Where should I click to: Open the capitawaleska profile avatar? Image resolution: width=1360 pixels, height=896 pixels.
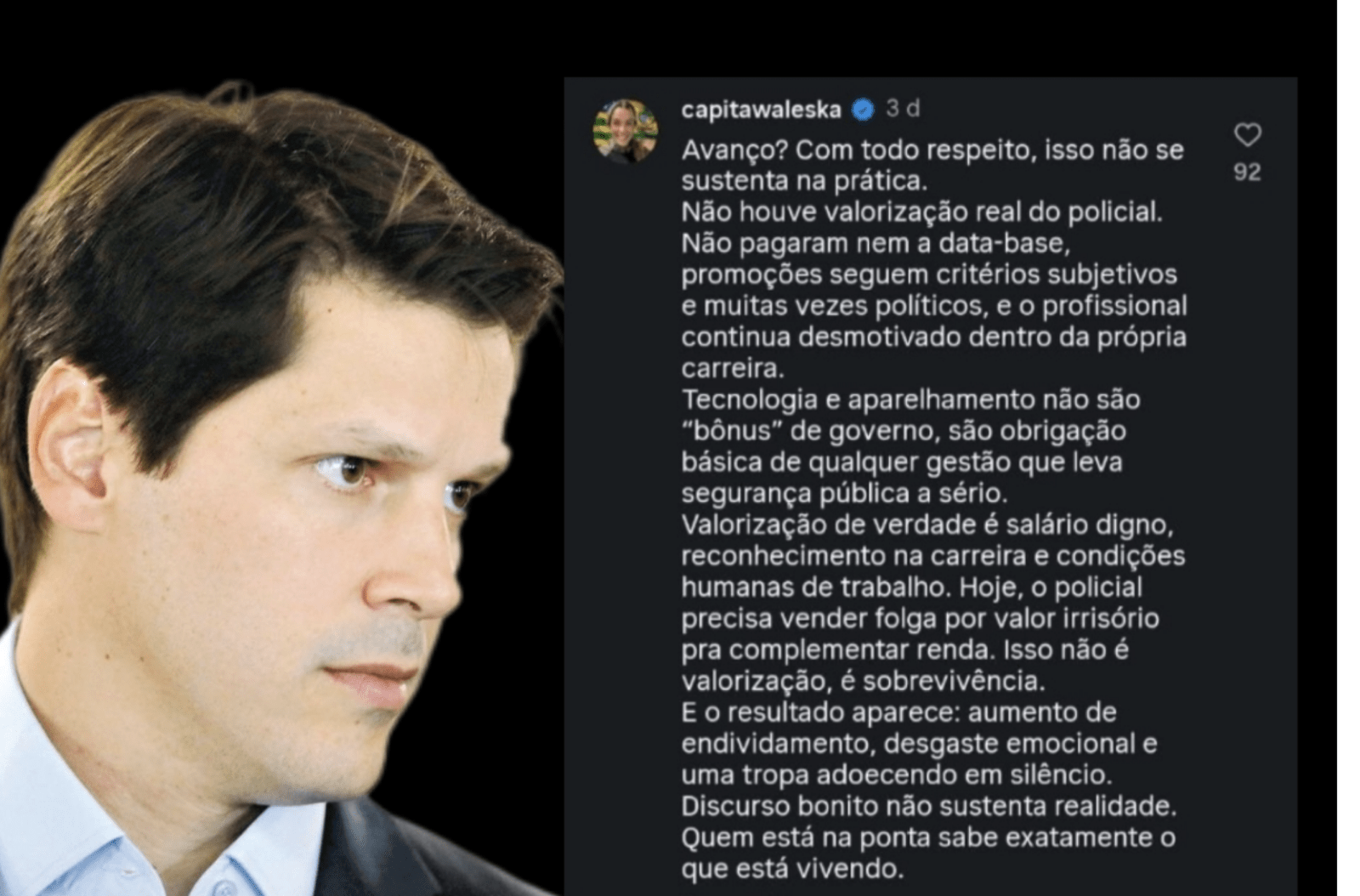[x=626, y=130]
